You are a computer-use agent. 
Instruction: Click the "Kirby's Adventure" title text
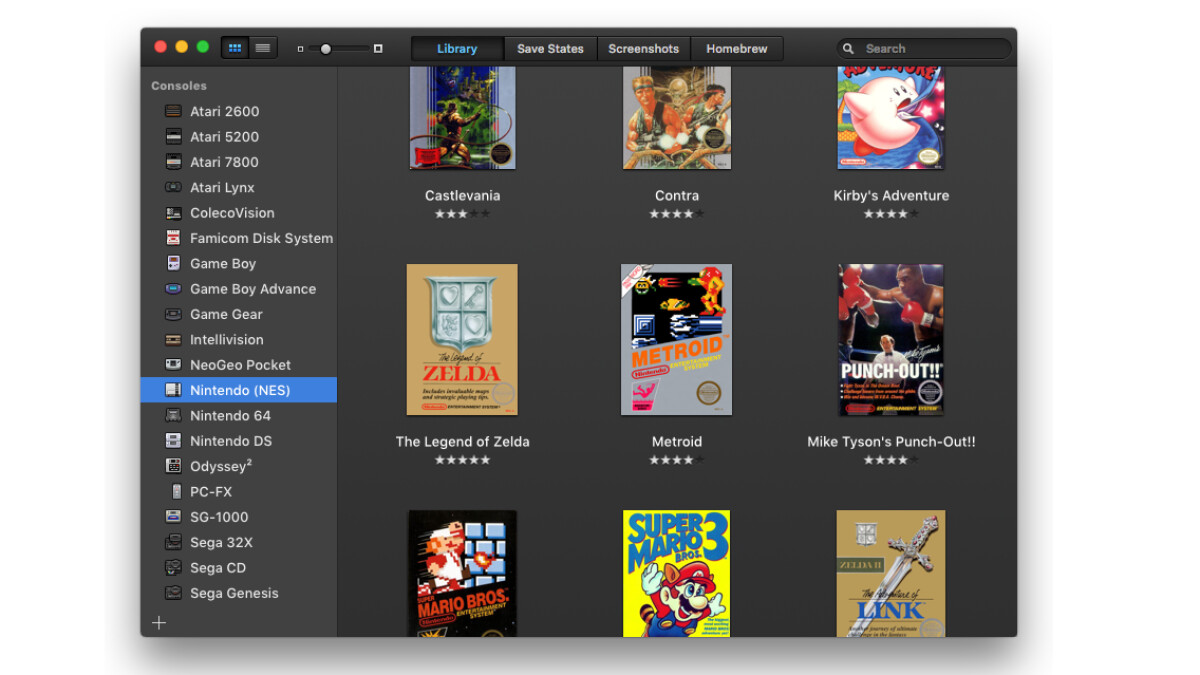click(x=891, y=196)
